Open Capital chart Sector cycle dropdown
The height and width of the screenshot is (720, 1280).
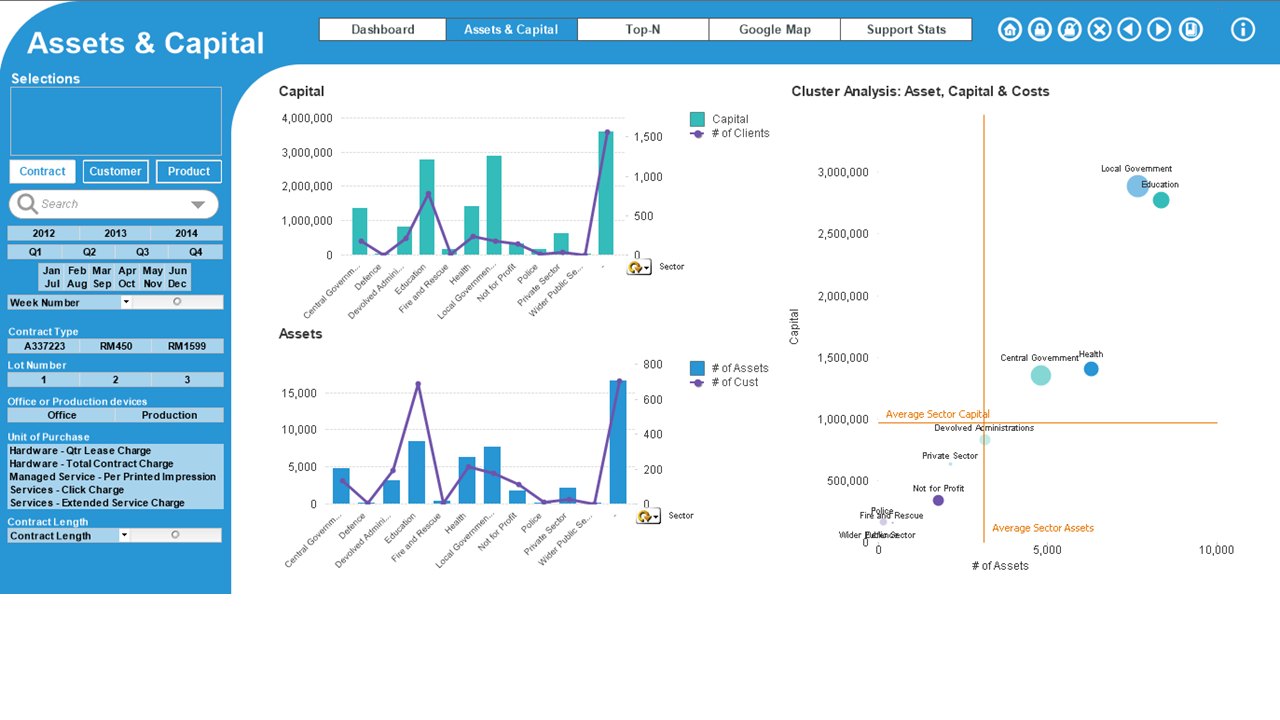point(639,267)
